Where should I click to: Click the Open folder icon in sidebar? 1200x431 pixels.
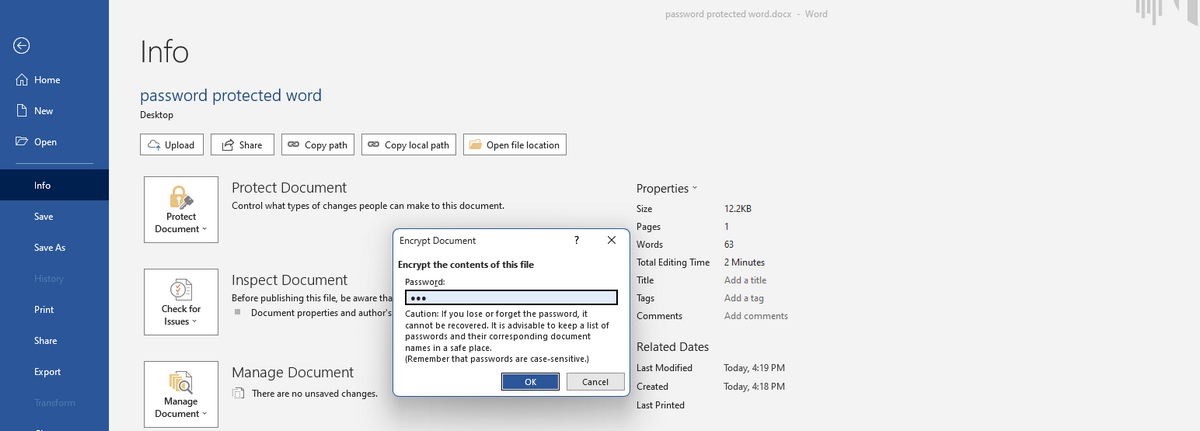[x=21, y=142]
